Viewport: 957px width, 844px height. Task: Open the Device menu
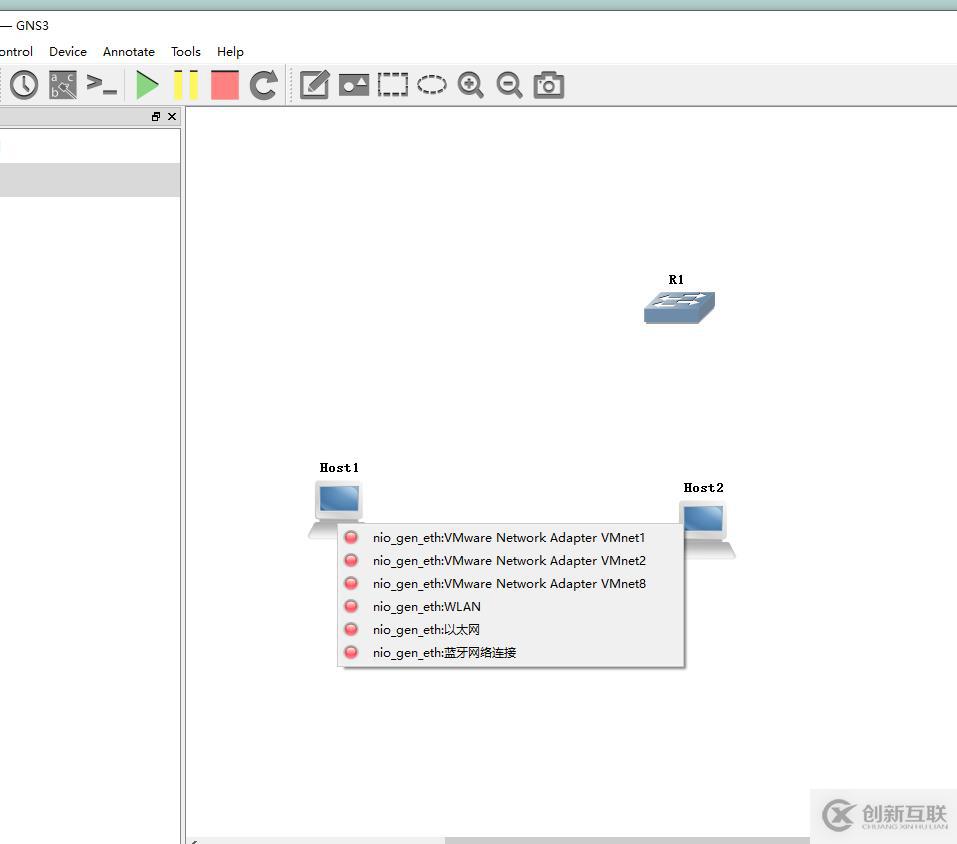tap(68, 52)
